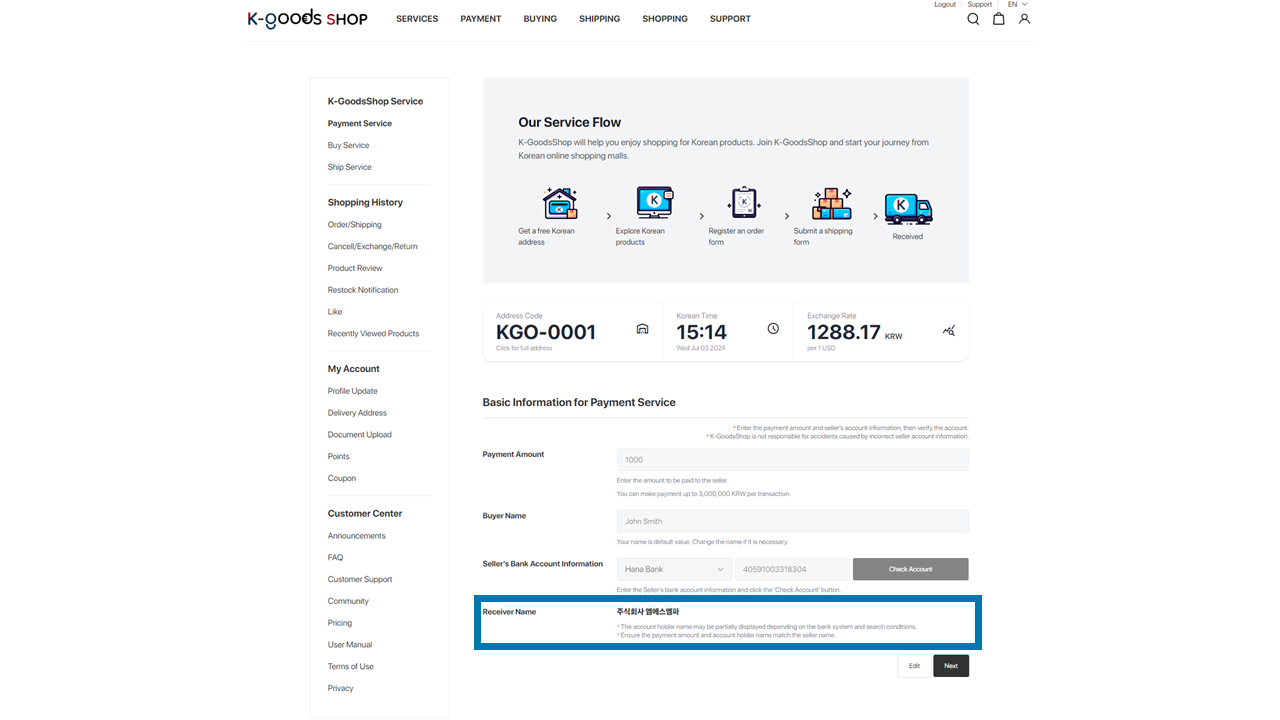The width and height of the screenshot is (1280, 720).
Task: Open Customer Support in sidebar
Action: (x=360, y=580)
